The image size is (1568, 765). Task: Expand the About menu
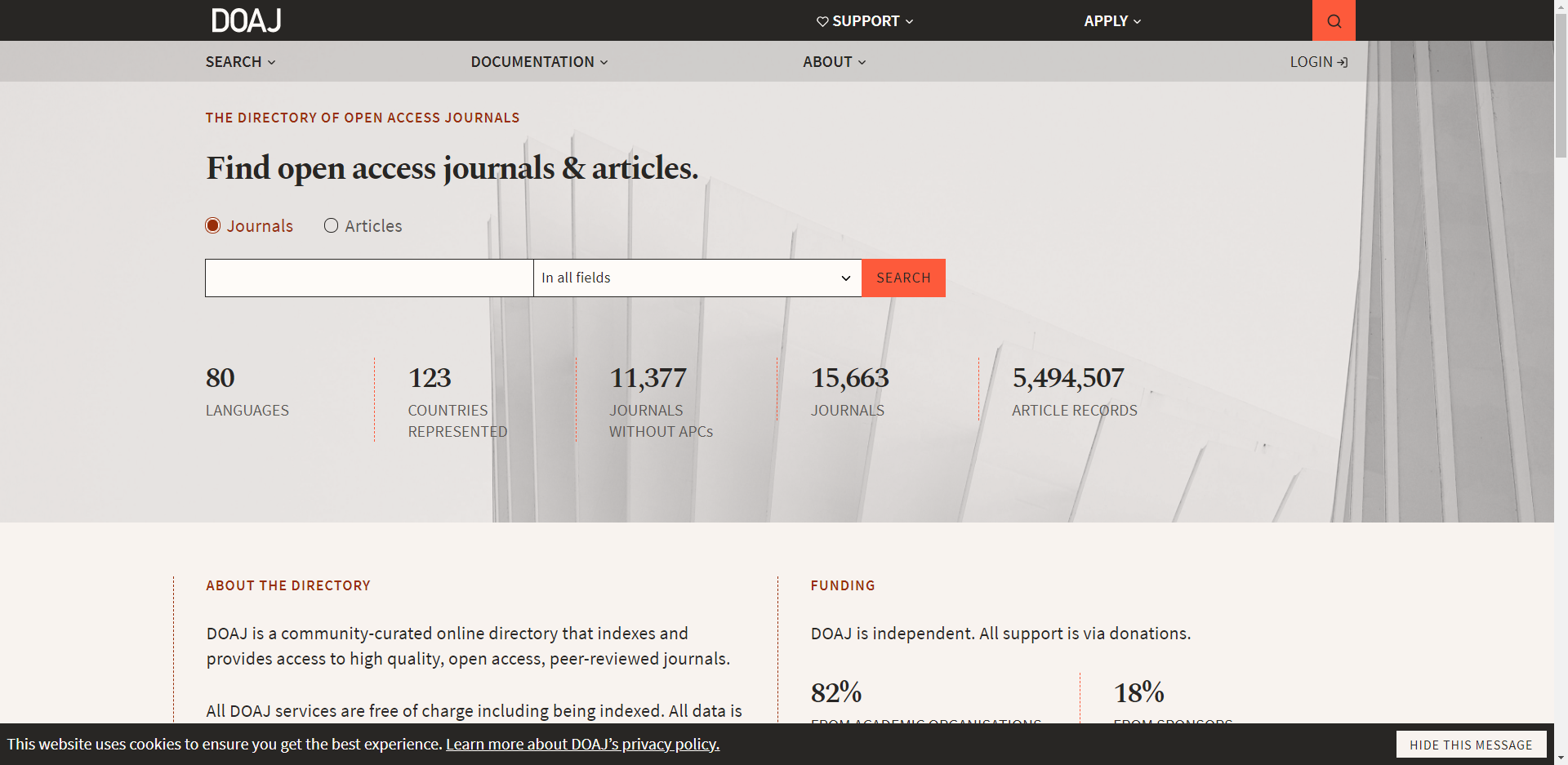coord(834,62)
